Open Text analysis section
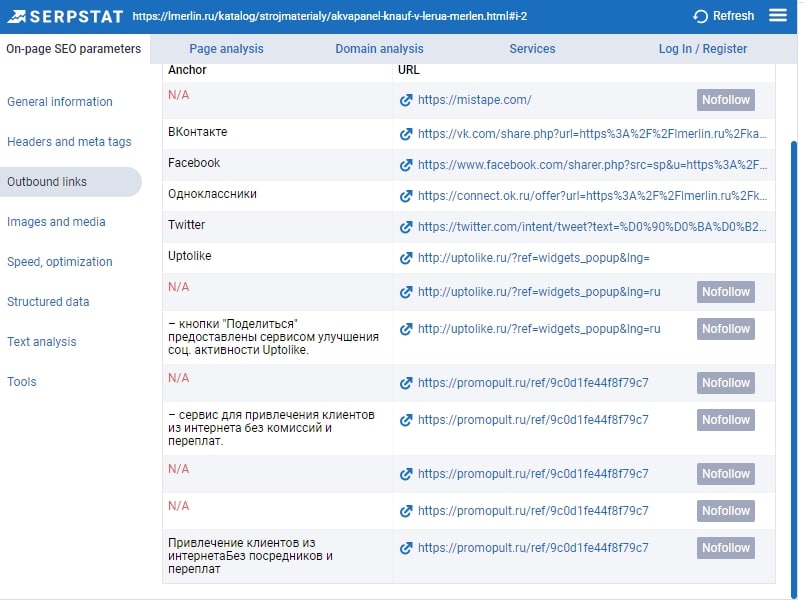 click(x=42, y=342)
